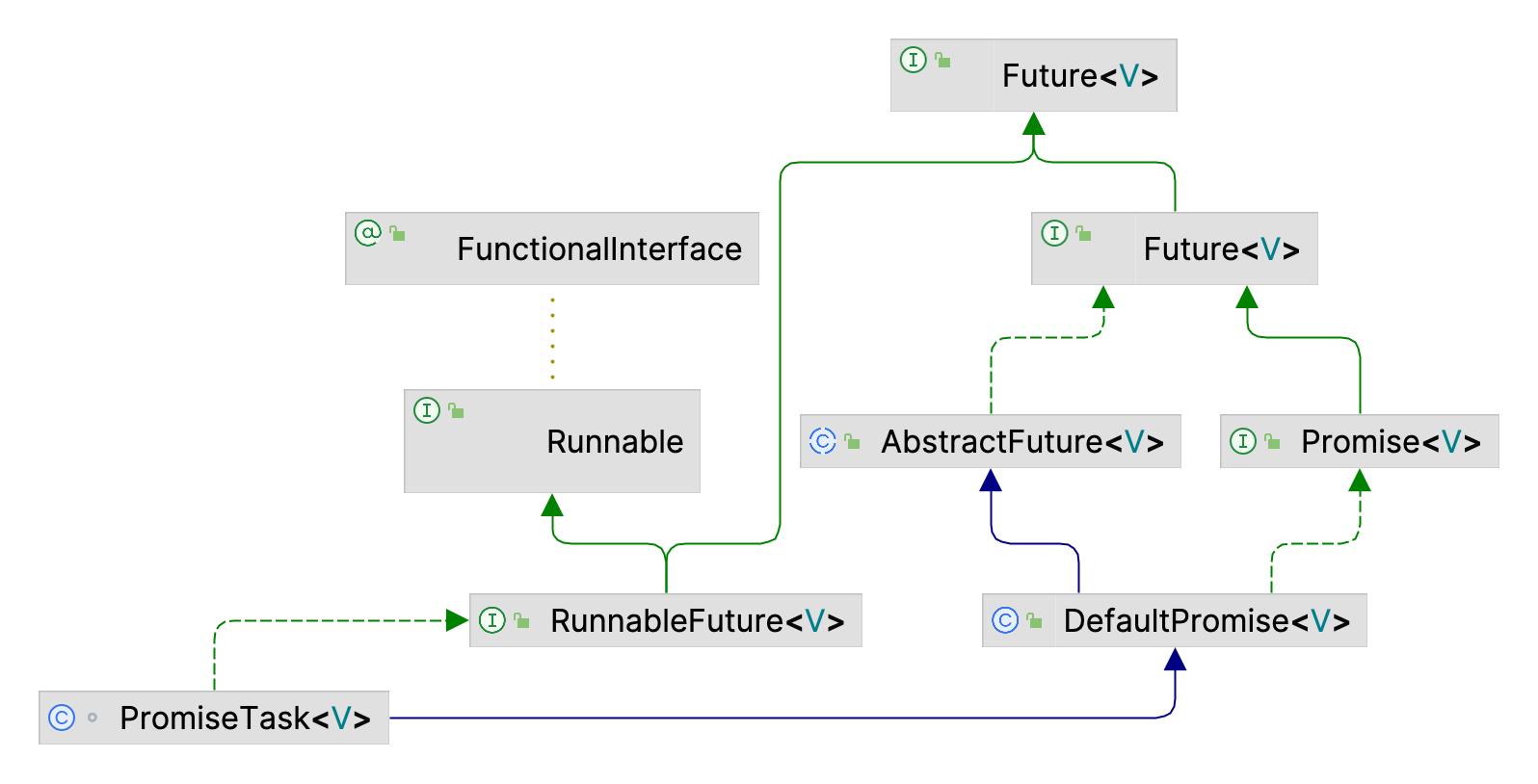Click the public visibility icon on Runnable
The width and height of the screenshot is (1538, 784).
click(456, 410)
